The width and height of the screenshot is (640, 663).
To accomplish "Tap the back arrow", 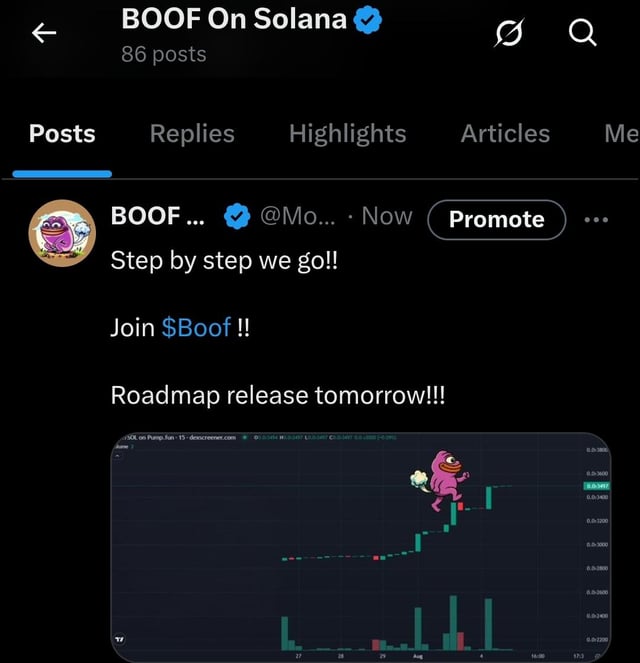I will [43, 34].
